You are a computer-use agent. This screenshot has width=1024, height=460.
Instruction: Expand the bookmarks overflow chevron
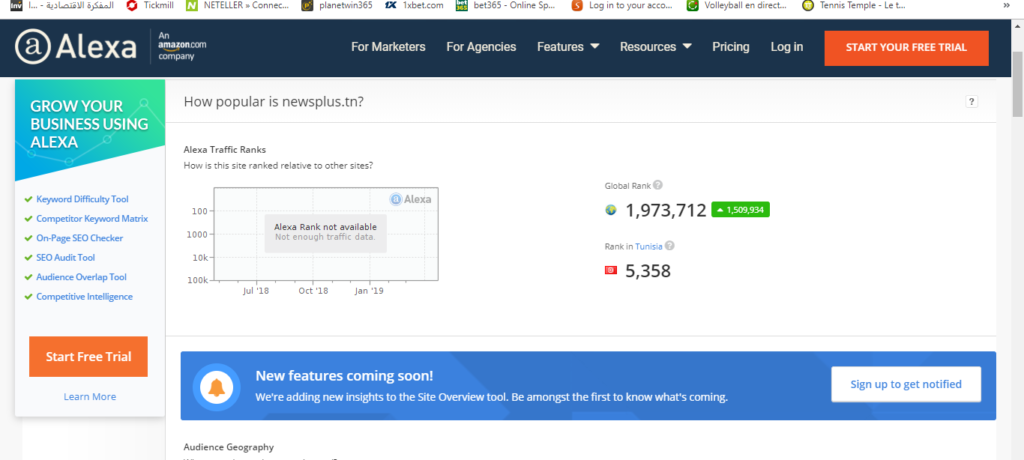pos(1006,6)
